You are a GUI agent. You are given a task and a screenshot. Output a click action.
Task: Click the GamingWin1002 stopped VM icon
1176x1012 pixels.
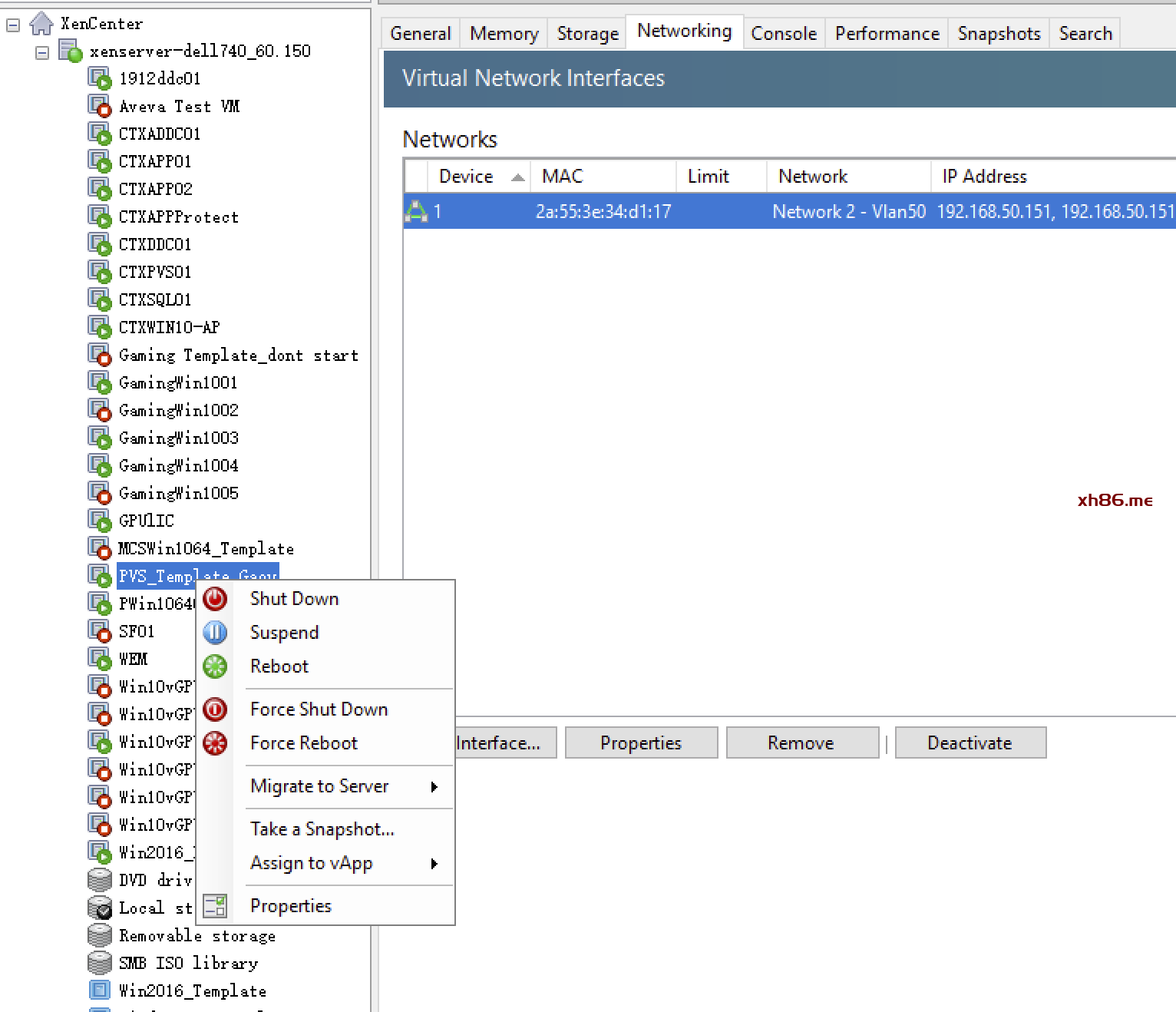[x=100, y=410]
